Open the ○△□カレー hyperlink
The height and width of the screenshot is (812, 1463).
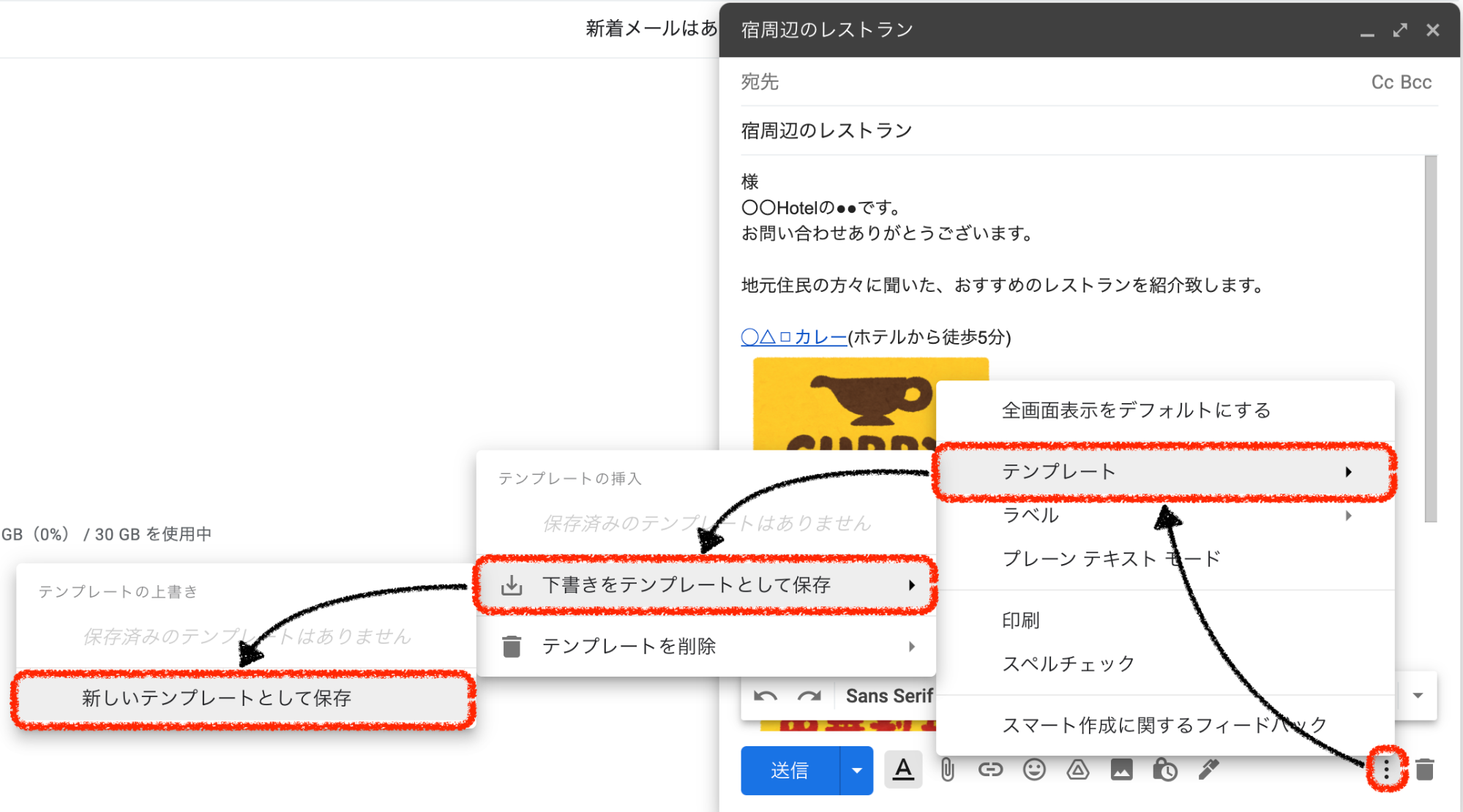793,337
